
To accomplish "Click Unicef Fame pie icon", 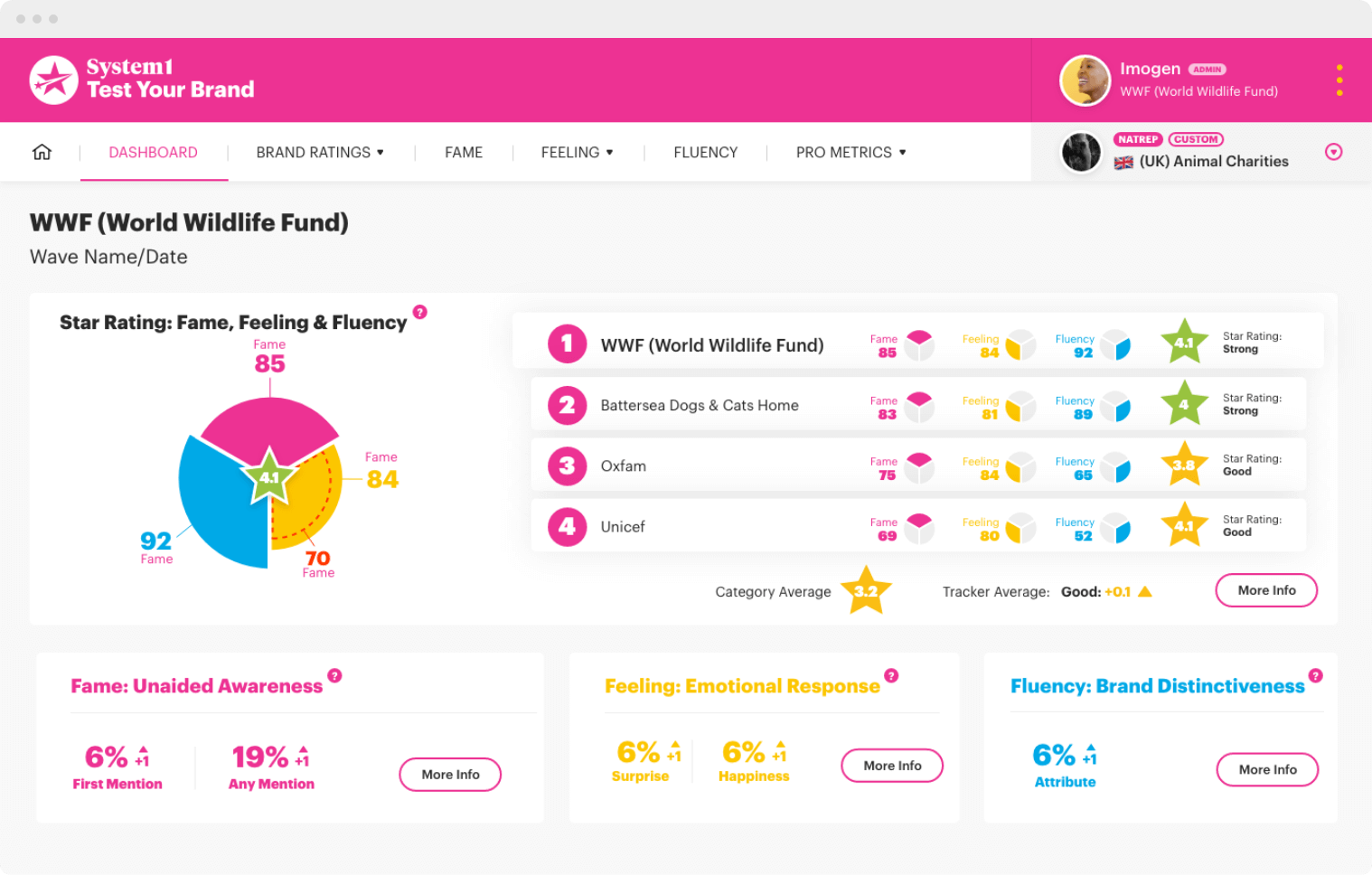I will (919, 527).
